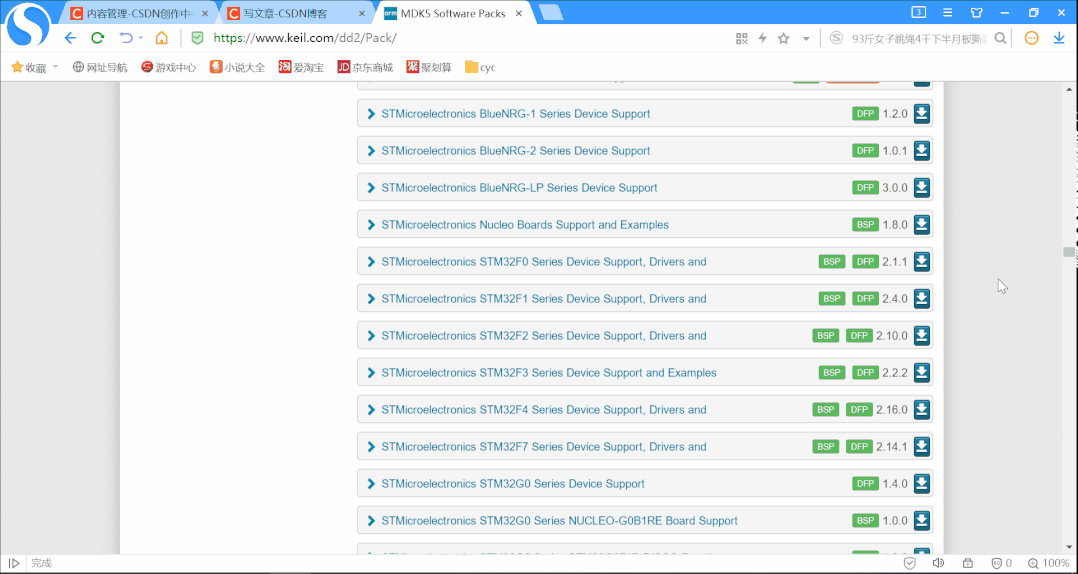Open the orange chat bubble extension icon
Screen dimensions: 1078x574
click(x=1031, y=38)
